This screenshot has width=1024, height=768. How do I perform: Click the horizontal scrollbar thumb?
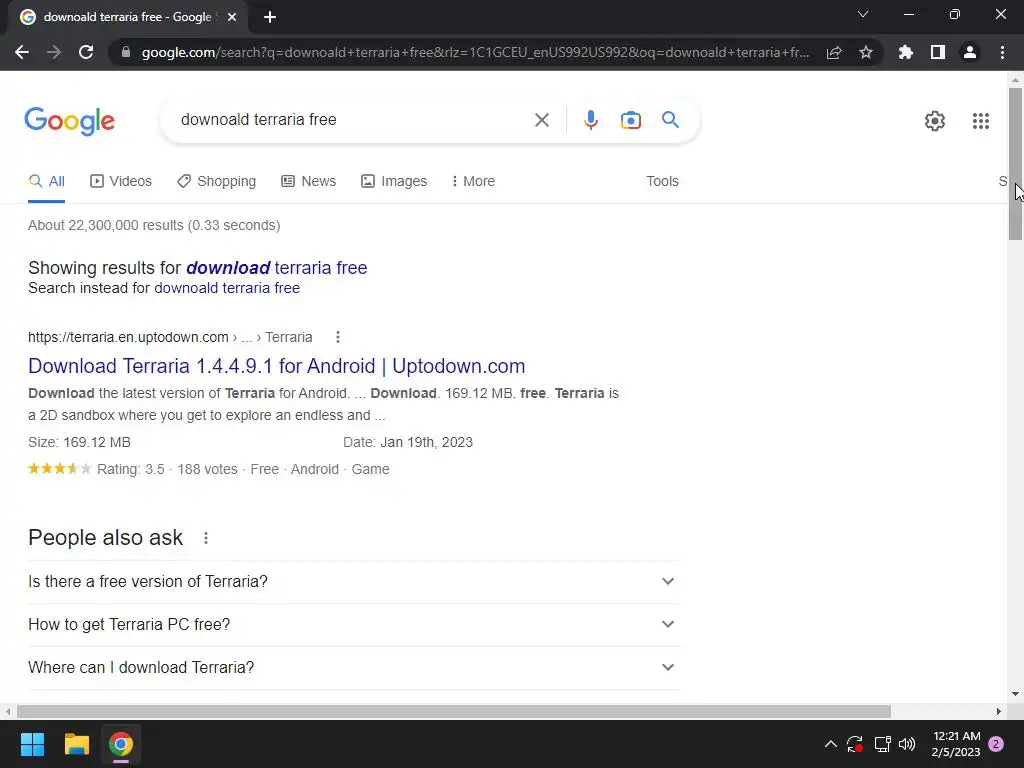click(x=454, y=711)
